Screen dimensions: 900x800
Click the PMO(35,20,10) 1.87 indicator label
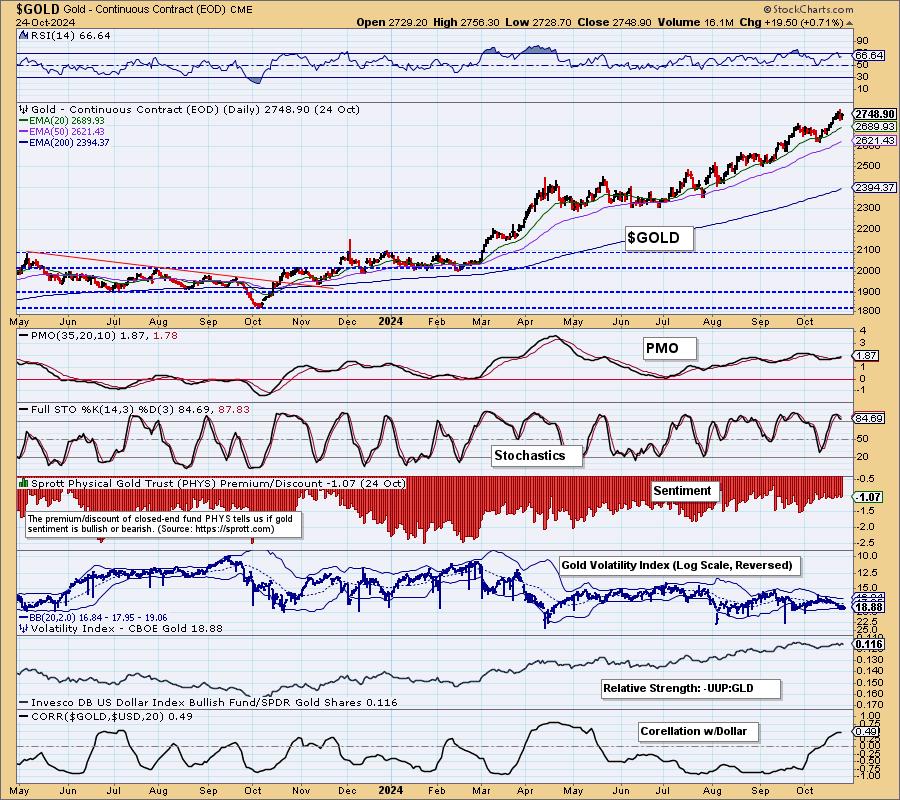click(98, 335)
